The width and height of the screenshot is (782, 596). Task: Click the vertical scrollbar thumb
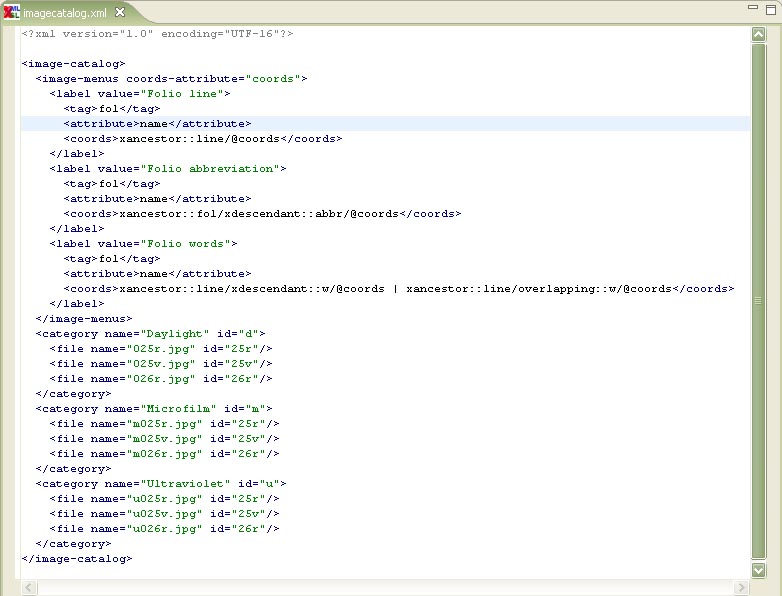click(759, 301)
